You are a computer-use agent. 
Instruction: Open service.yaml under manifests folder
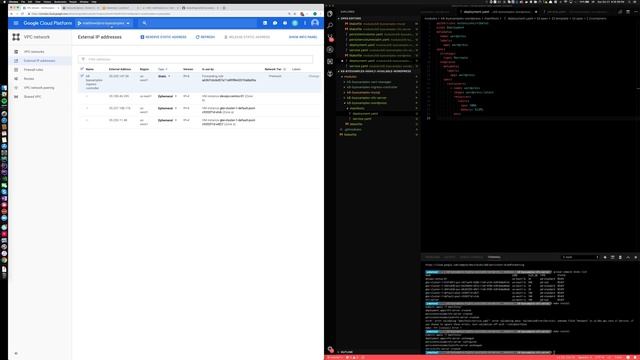pyautogui.click(x=361, y=119)
